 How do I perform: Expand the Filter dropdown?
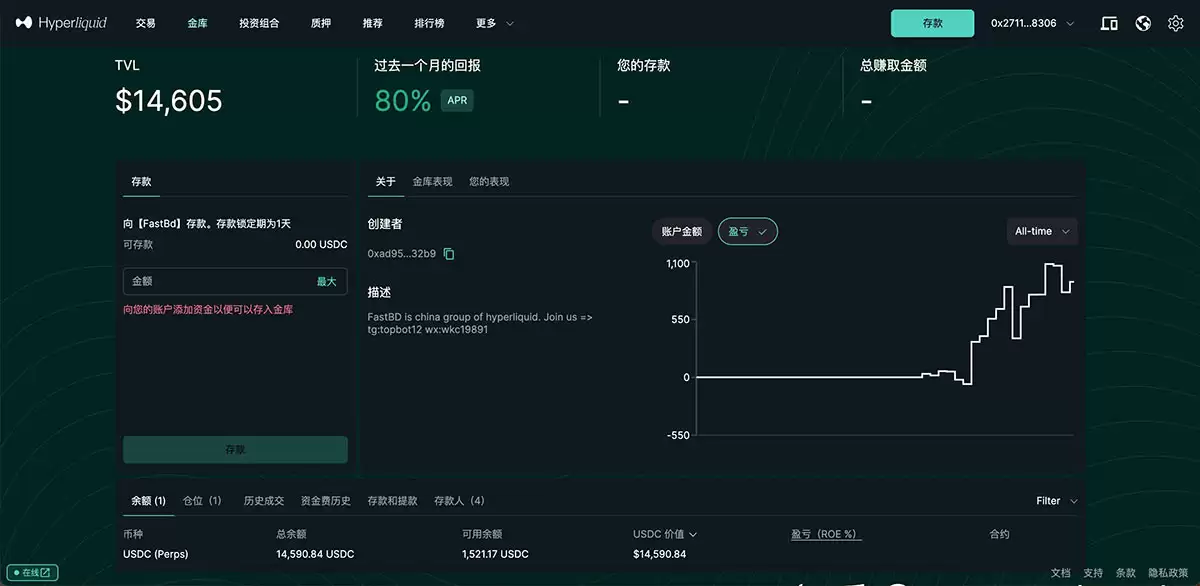(x=1054, y=500)
